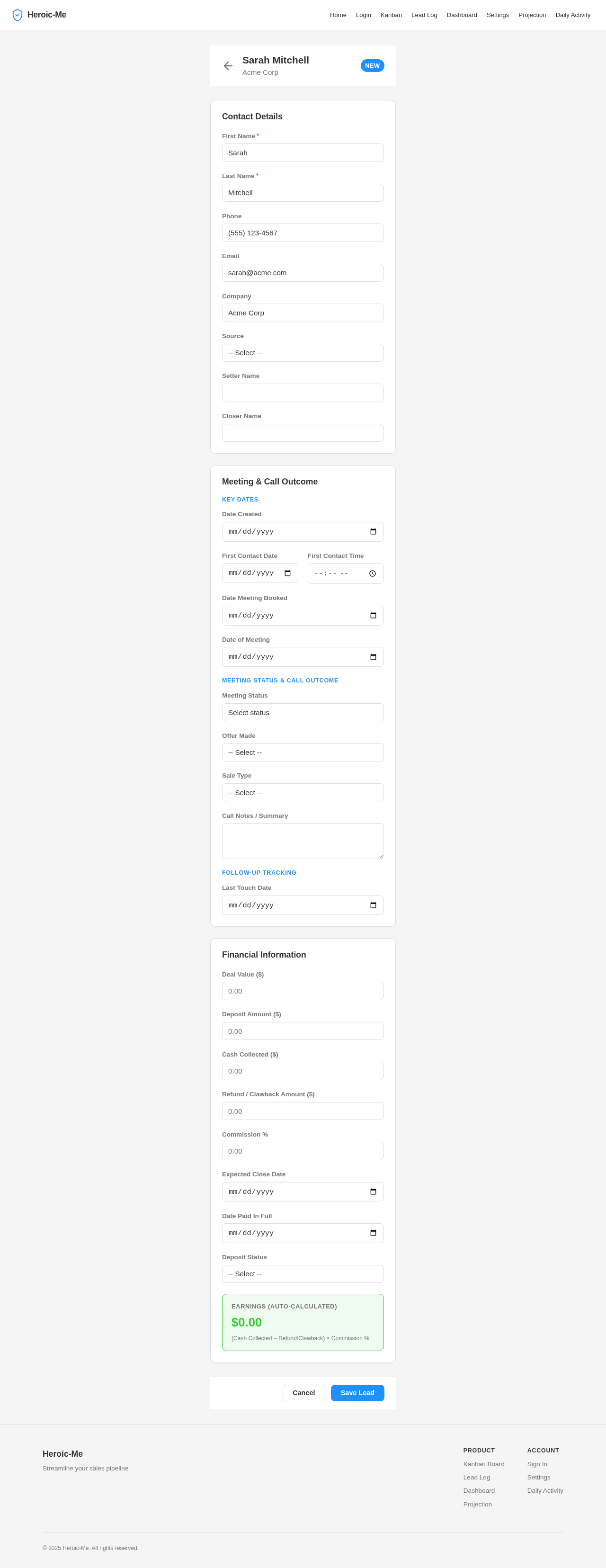Open Settings footer link
The image size is (606, 1568).
coord(538,1477)
